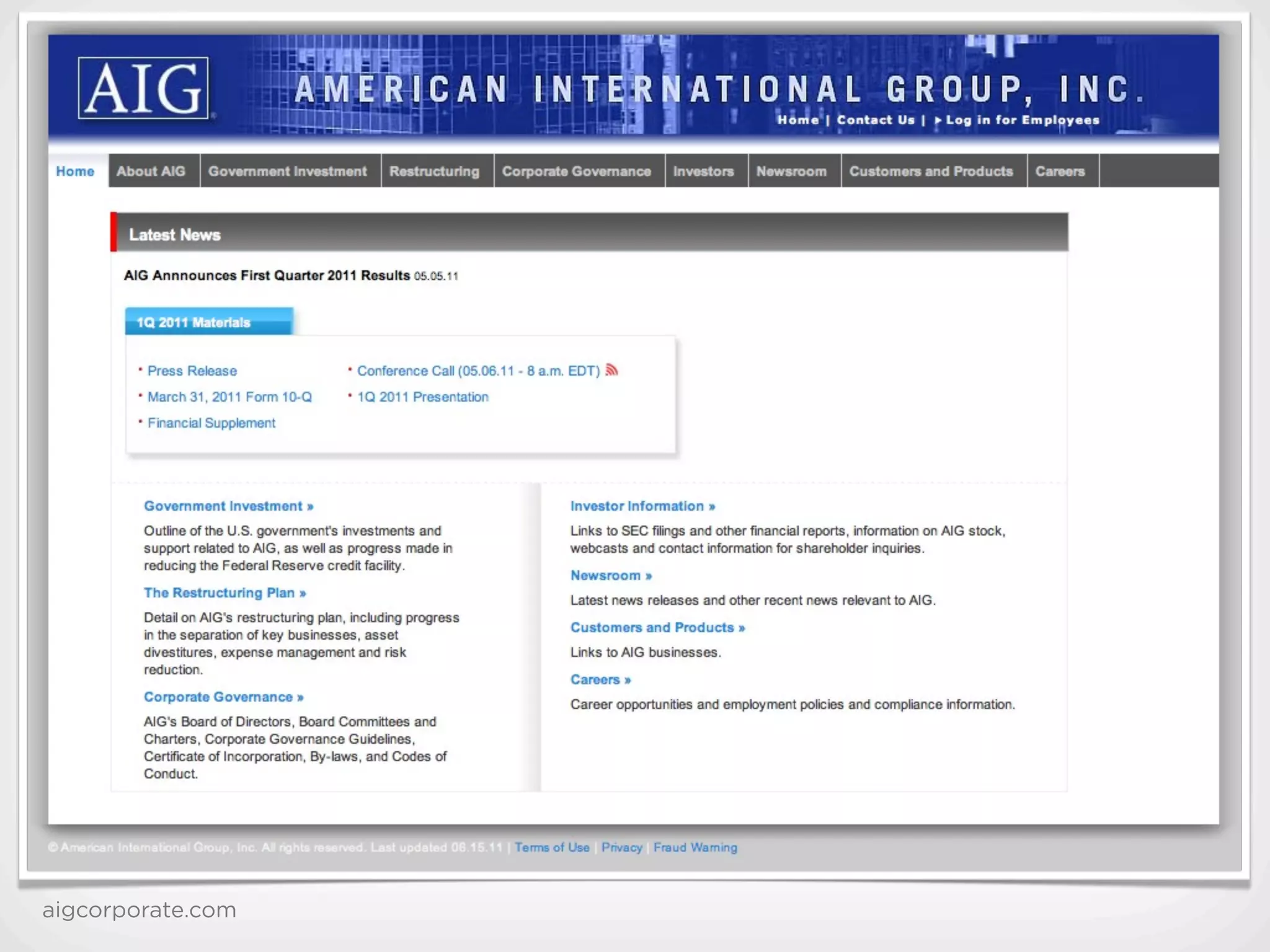Image resolution: width=1270 pixels, height=952 pixels.
Task: Open Contact Us in header banner
Action: (876, 120)
